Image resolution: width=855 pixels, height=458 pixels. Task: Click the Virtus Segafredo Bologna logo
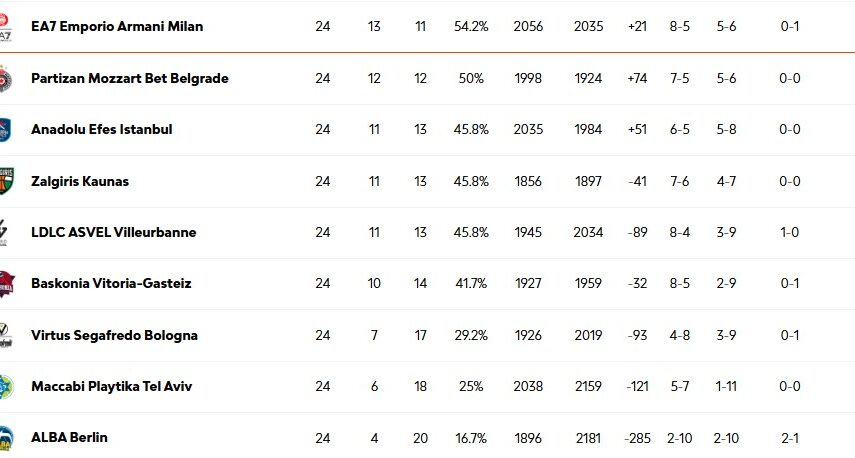[5, 336]
